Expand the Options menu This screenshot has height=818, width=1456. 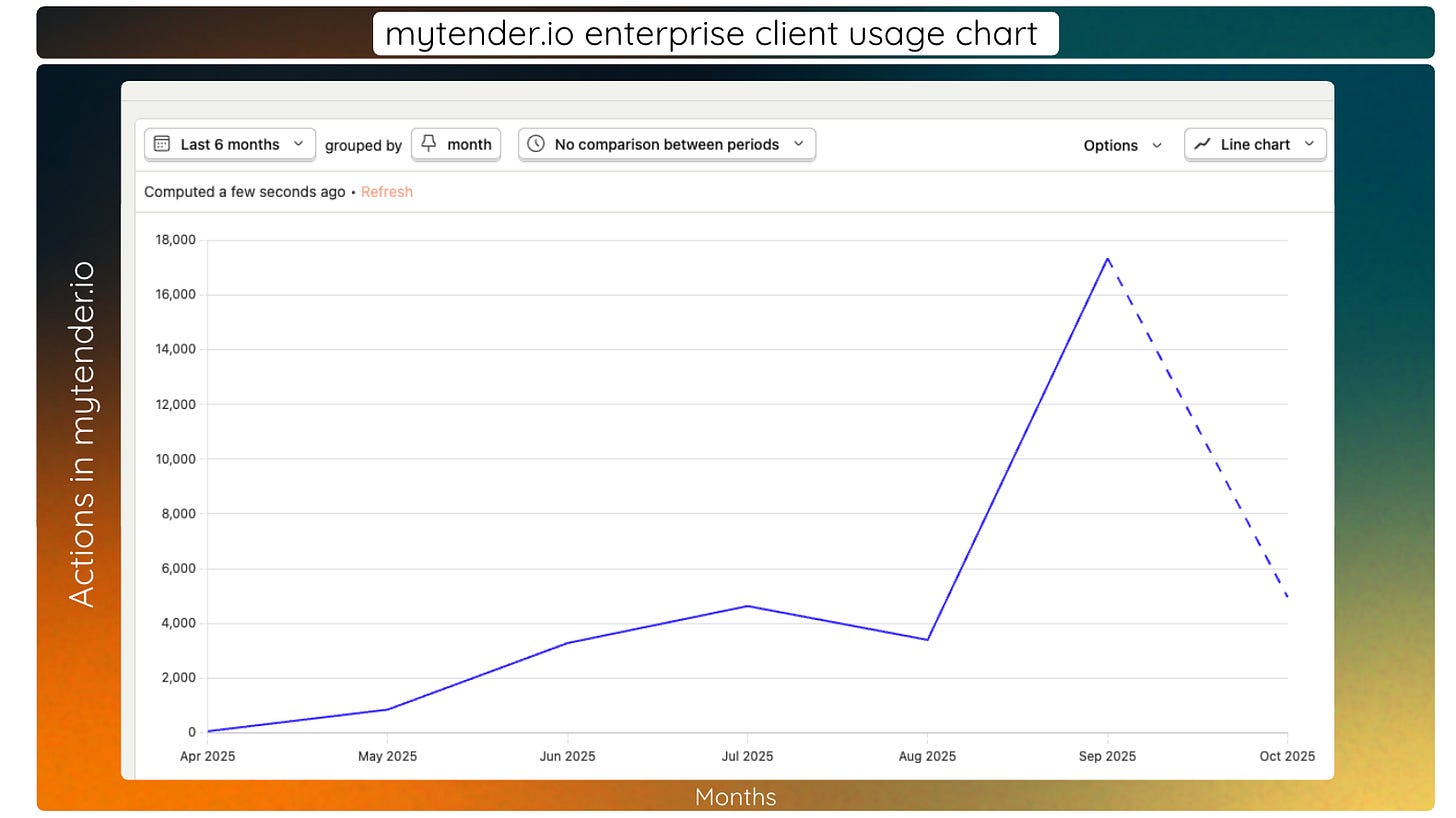pos(1123,145)
